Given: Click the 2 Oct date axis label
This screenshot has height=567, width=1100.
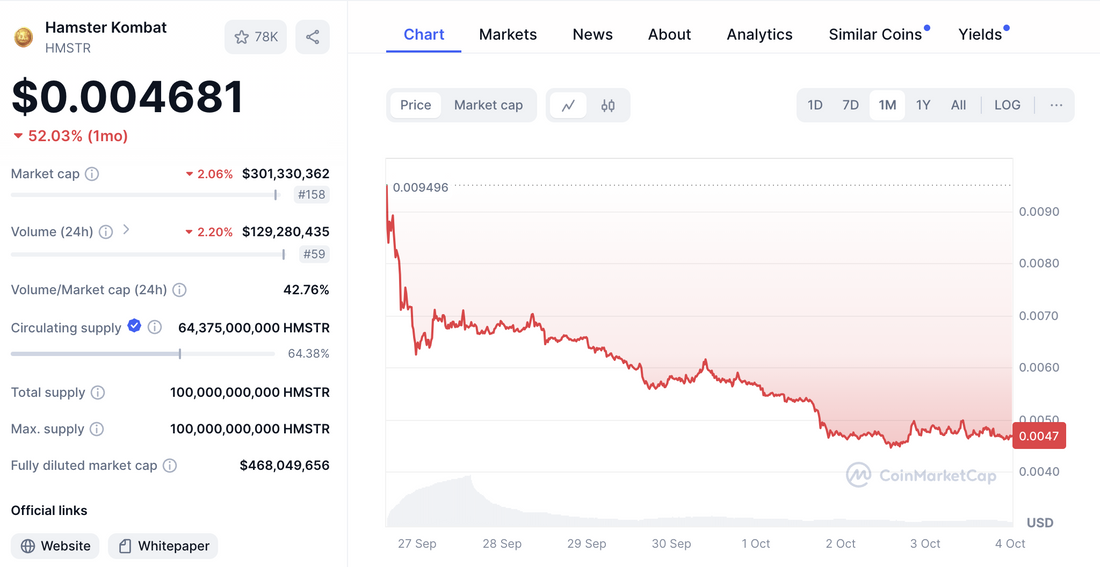Looking at the screenshot, I should point(840,544).
